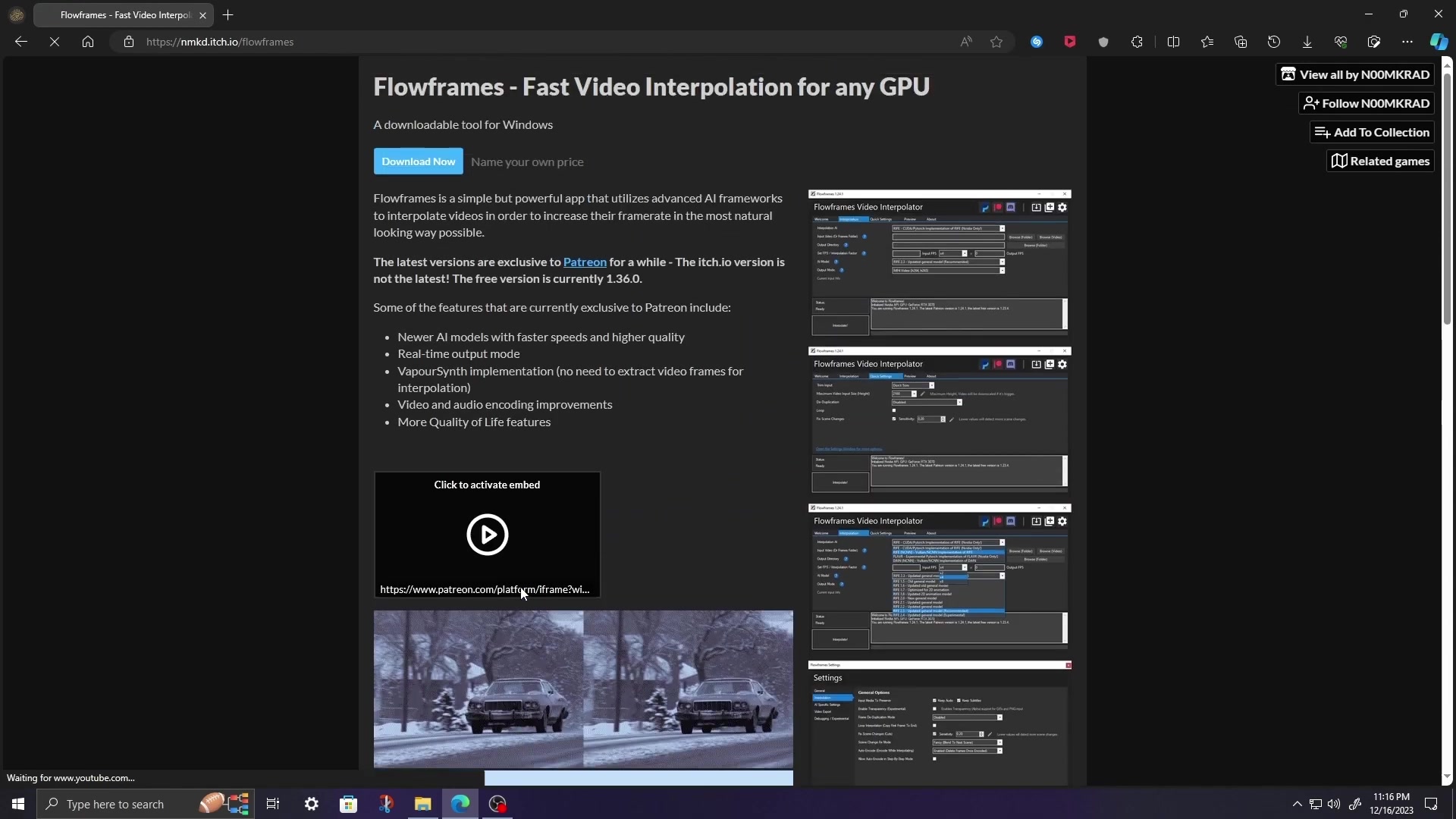Viewport: 1456px width, 819px height.
Task: Select the Flowframes browser tab
Action: (x=121, y=14)
